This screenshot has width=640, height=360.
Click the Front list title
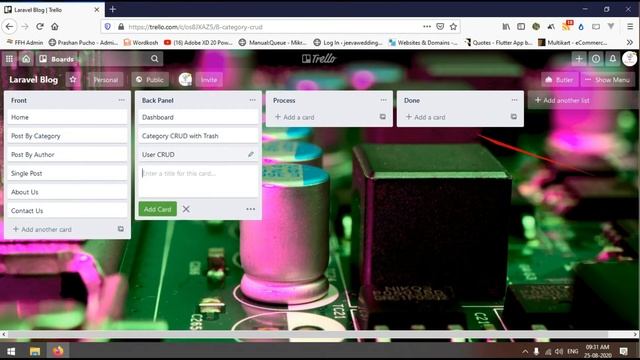pyautogui.click(x=19, y=100)
